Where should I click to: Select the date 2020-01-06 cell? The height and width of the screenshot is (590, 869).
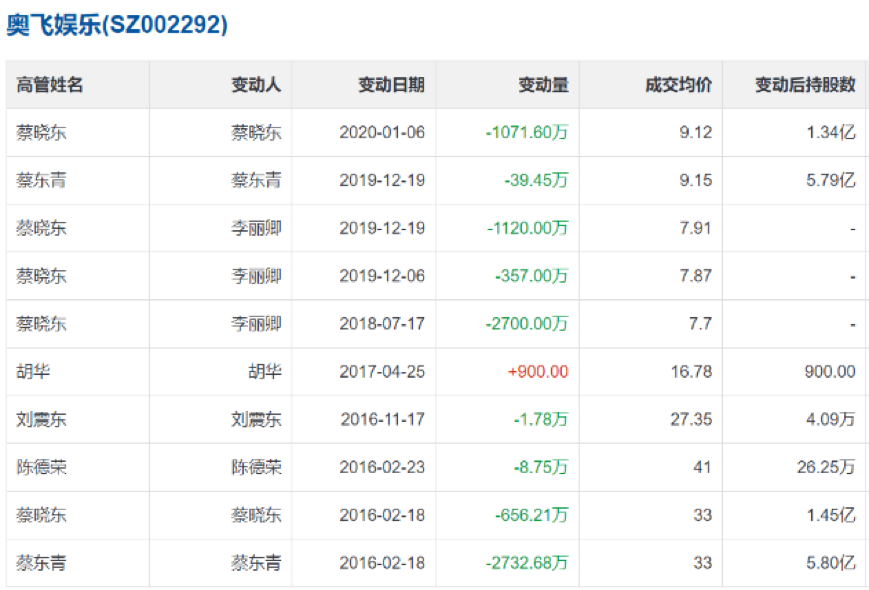382,132
